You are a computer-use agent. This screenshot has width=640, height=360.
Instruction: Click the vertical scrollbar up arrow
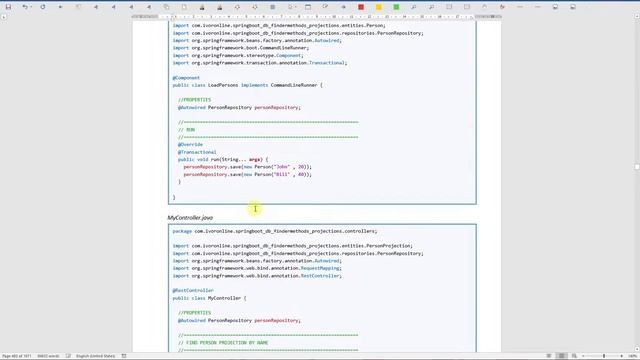click(637, 16)
